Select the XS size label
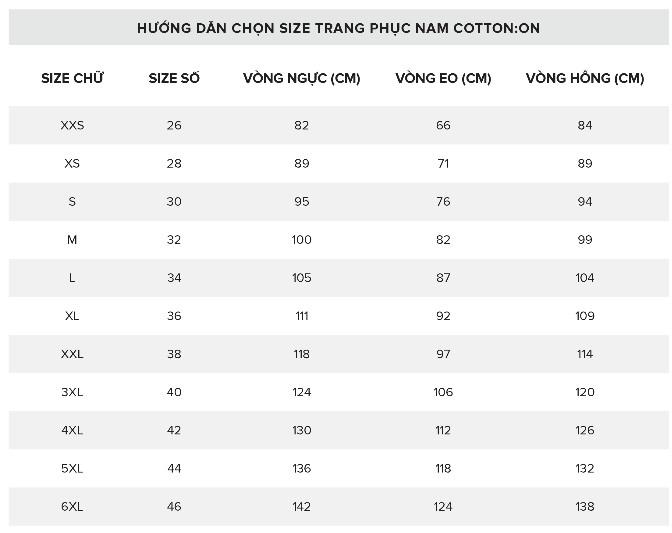 (72, 164)
